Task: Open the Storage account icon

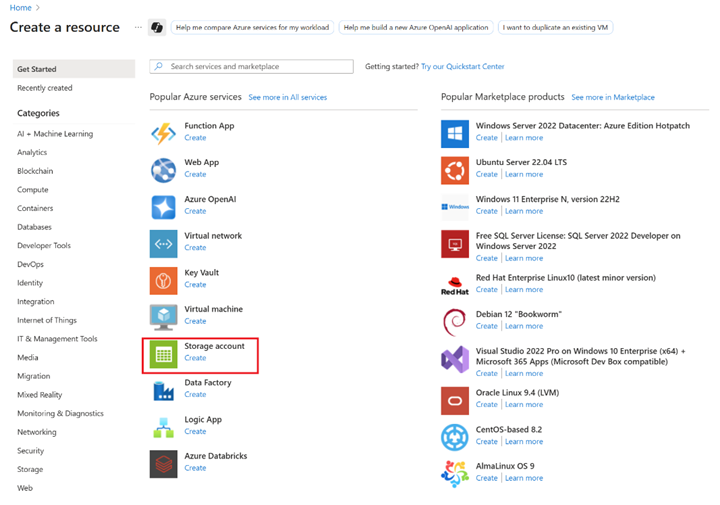Action: coord(163,353)
